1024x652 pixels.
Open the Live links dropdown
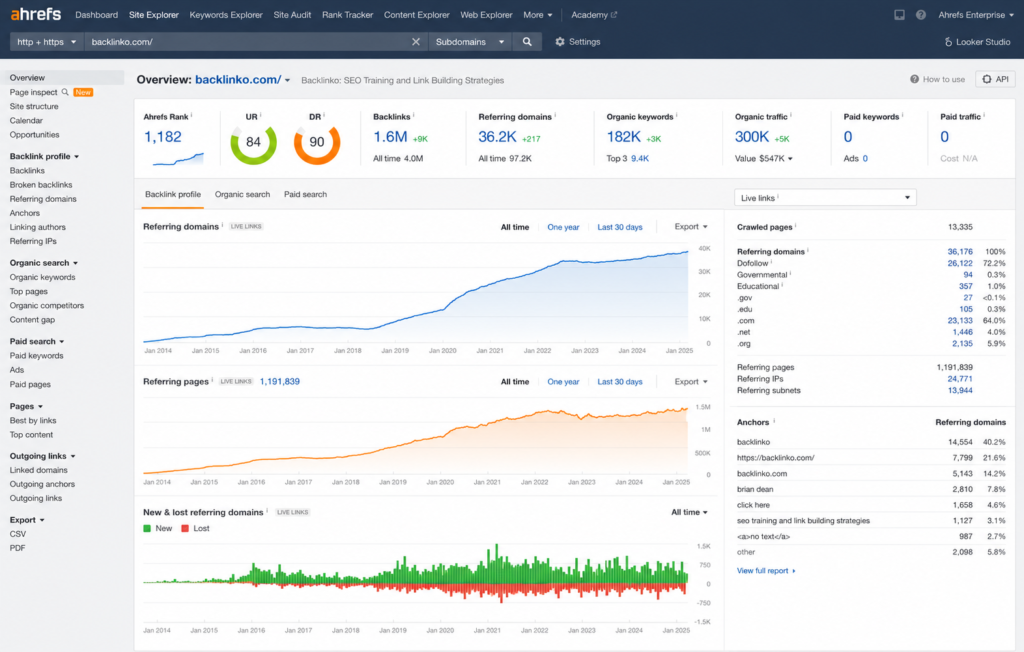(x=825, y=197)
